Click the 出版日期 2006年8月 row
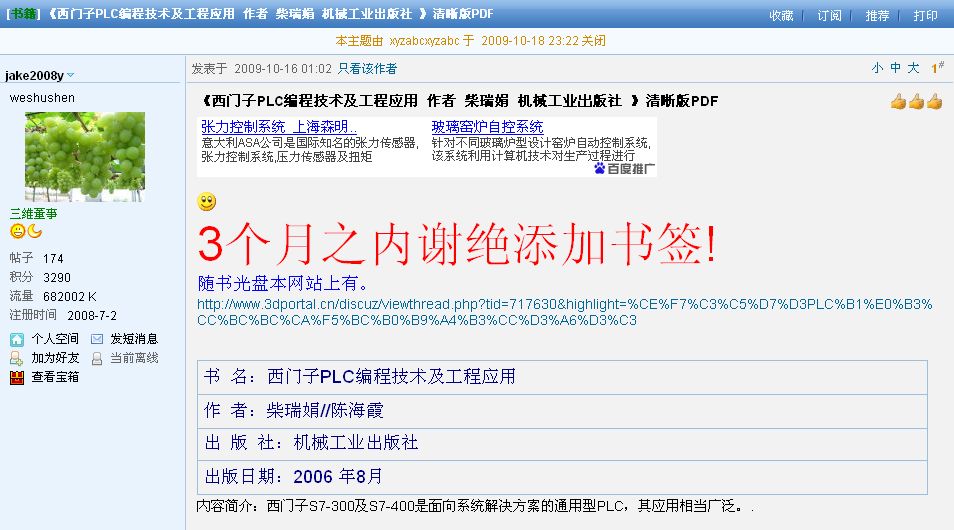 562,476
